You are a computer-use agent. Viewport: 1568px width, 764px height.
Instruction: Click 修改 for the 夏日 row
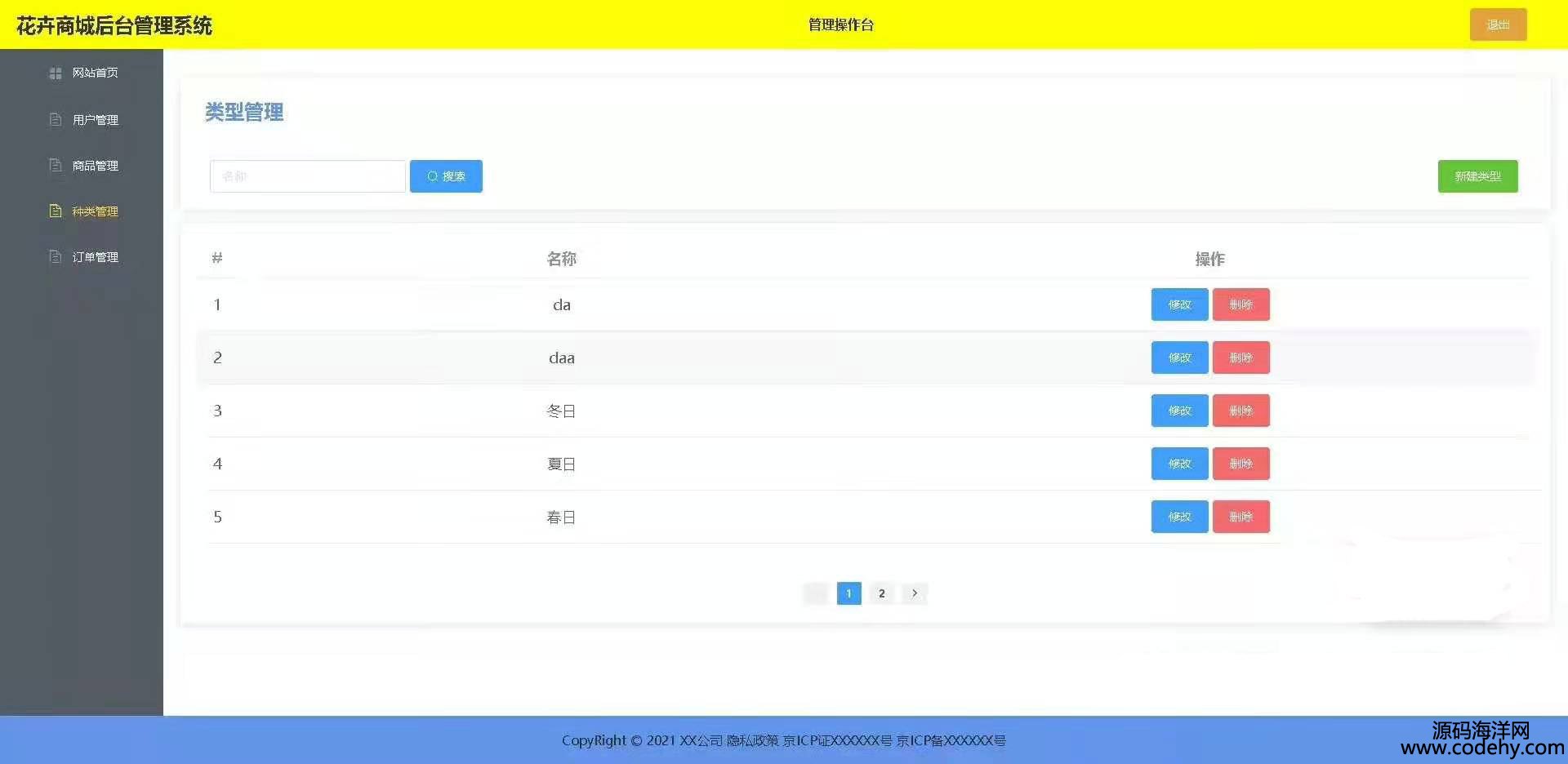(1179, 464)
